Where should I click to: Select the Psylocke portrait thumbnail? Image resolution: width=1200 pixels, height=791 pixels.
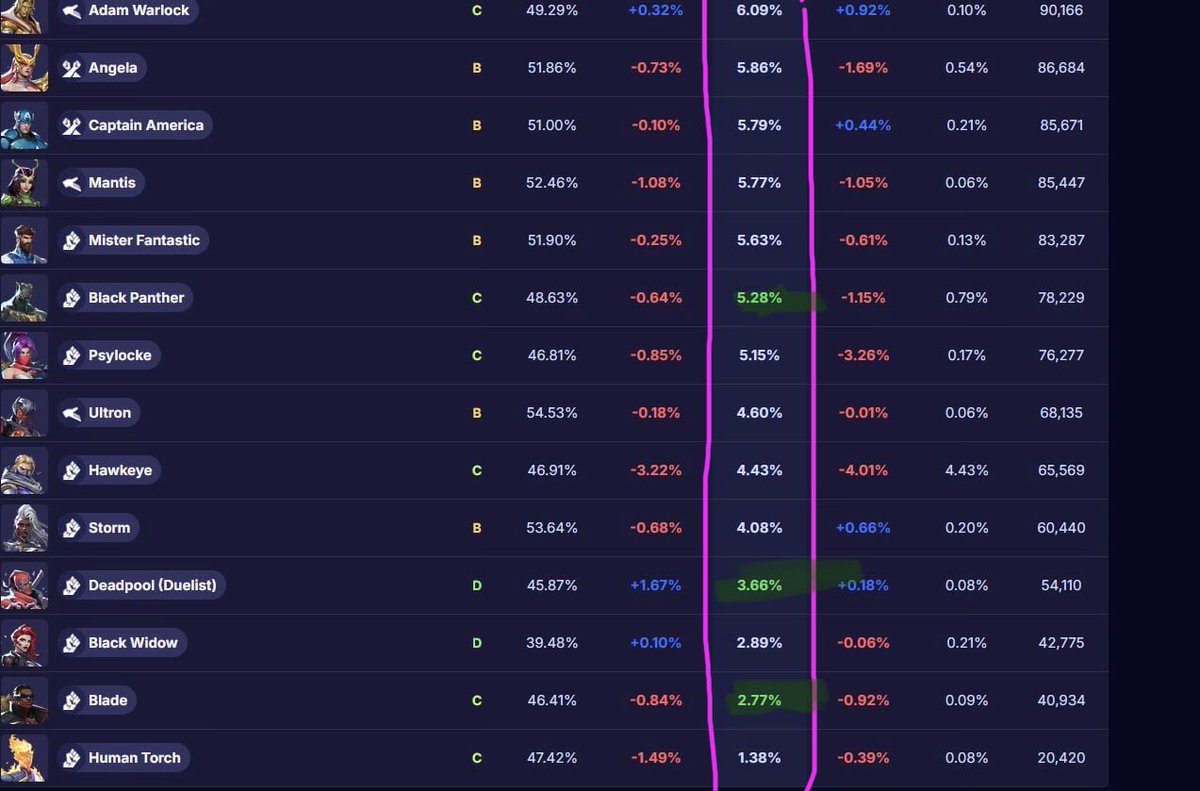[24, 356]
